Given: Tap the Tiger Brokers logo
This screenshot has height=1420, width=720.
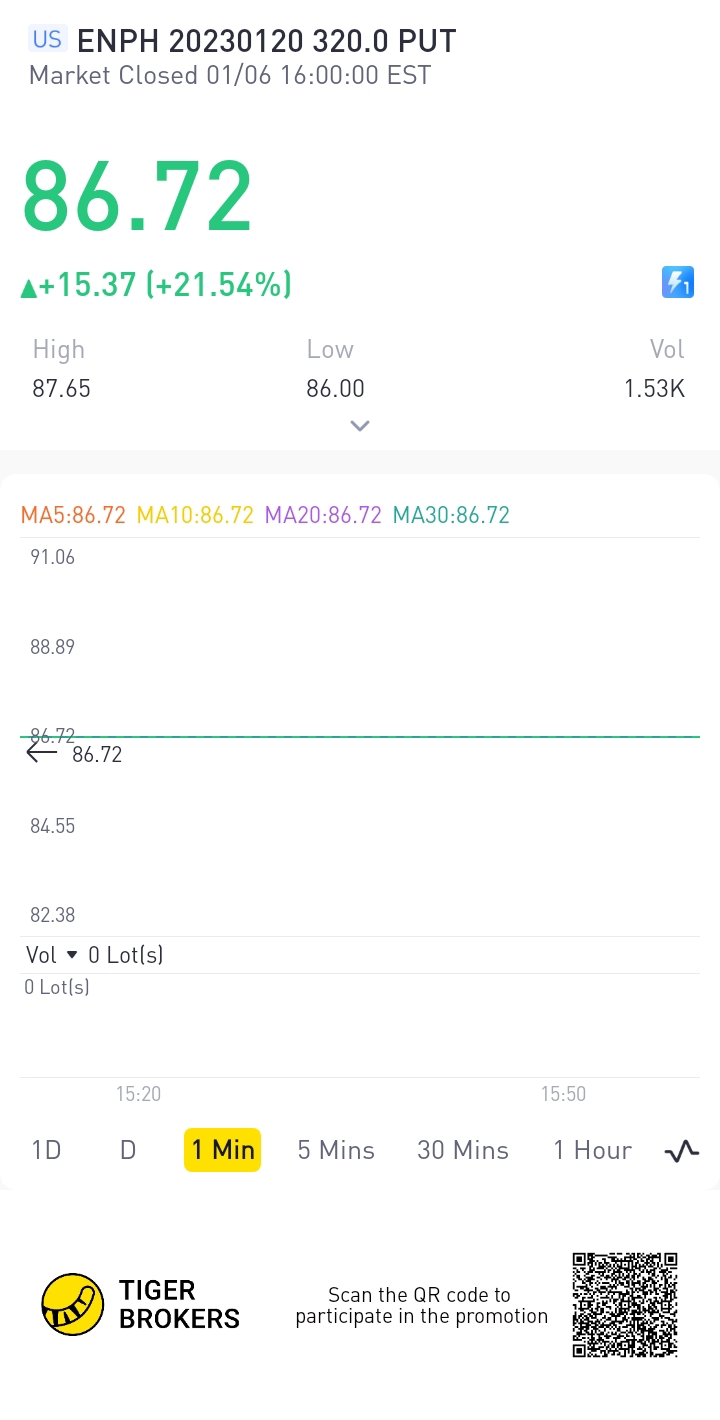Looking at the screenshot, I should tap(73, 1305).
